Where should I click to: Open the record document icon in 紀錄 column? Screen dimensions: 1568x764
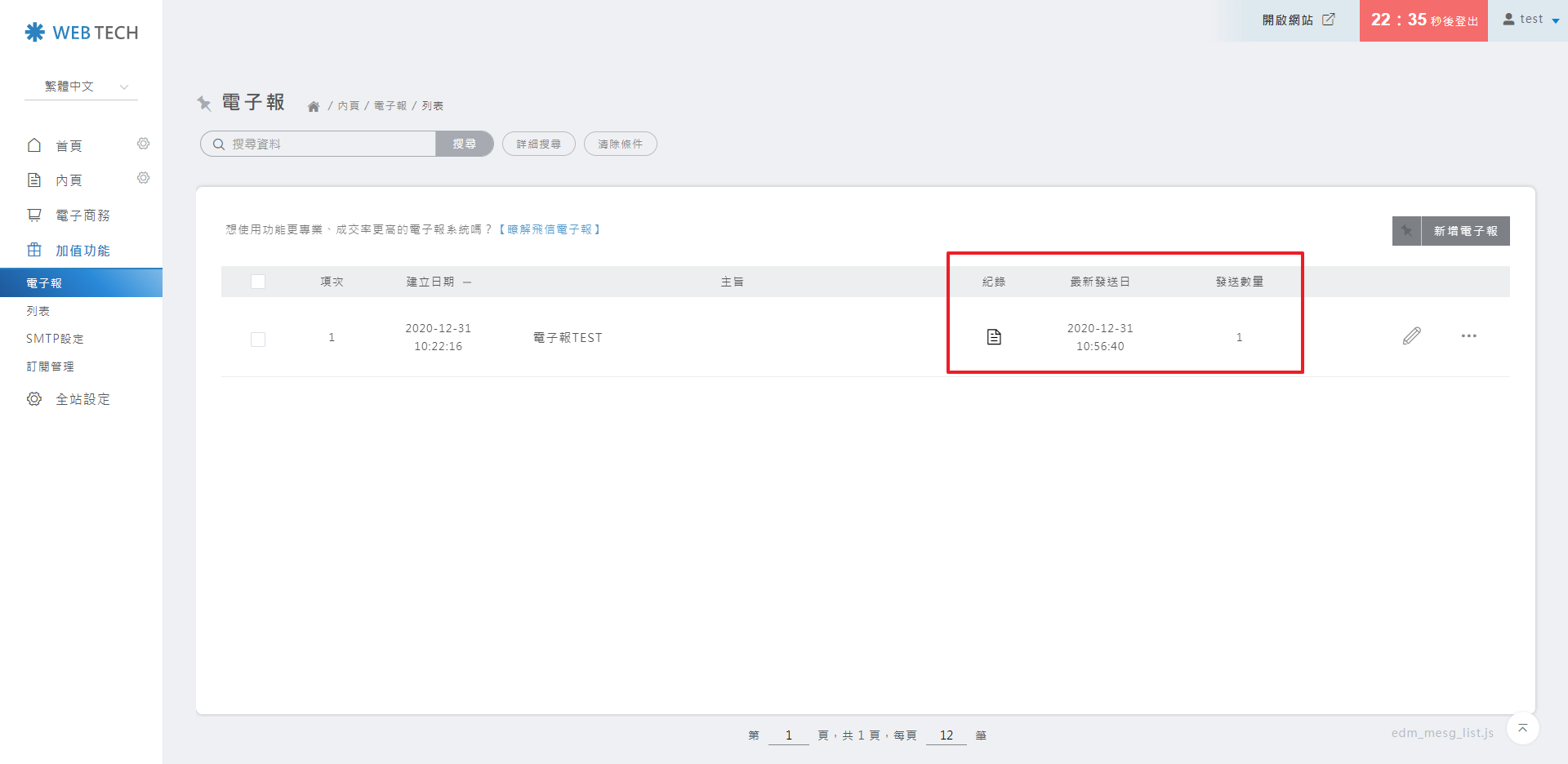pos(994,337)
